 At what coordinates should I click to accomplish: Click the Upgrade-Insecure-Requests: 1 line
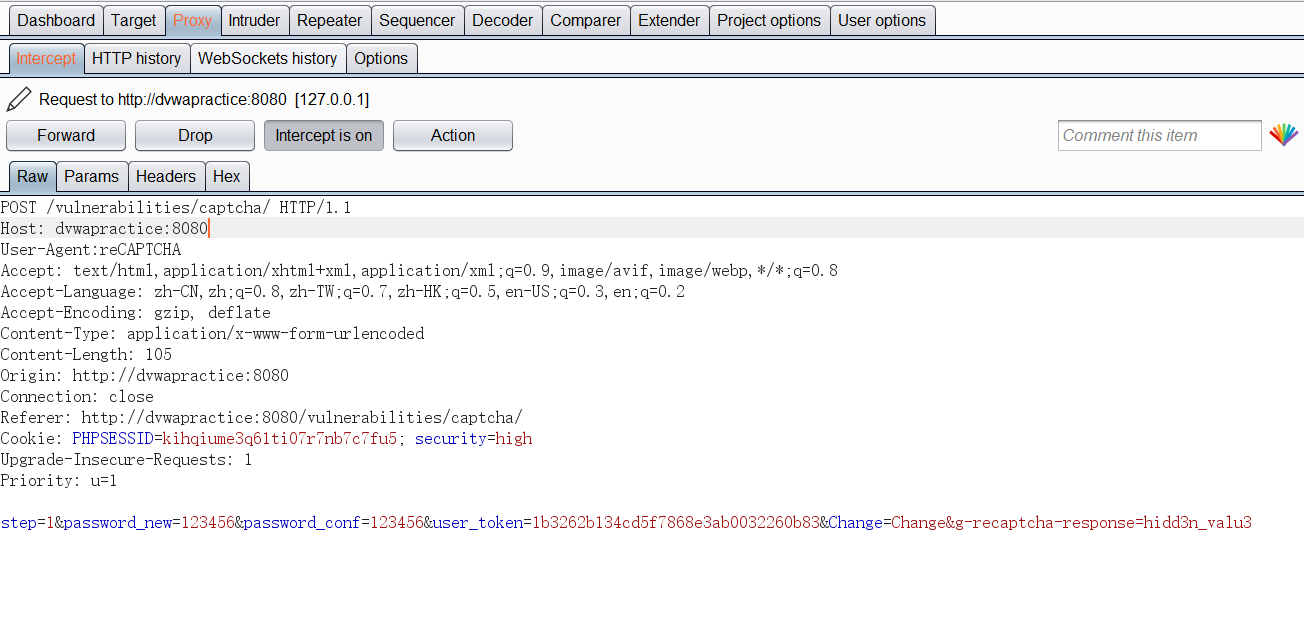(126, 460)
